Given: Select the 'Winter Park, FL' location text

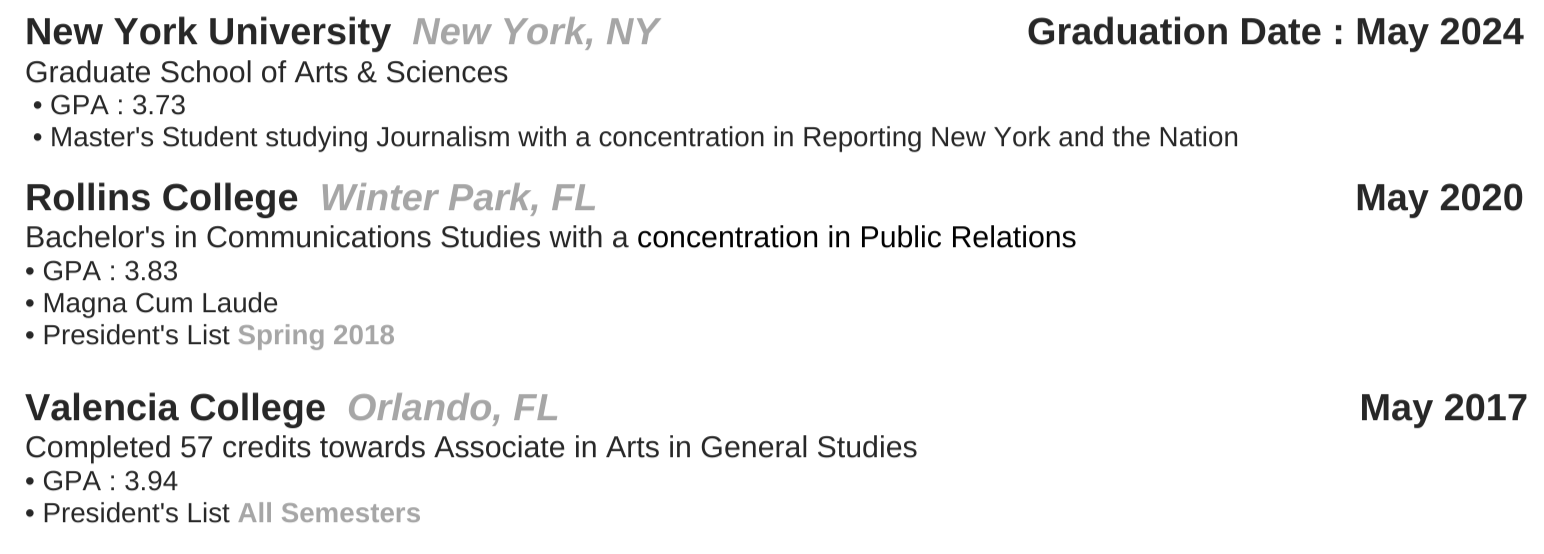Looking at the screenshot, I should pyautogui.click(x=457, y=197).
